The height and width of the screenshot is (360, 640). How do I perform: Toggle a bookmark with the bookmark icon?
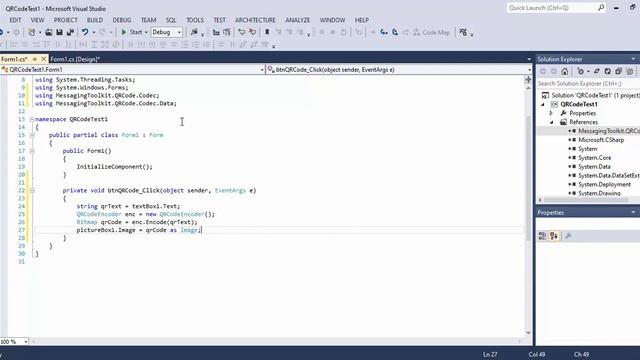tap(267, 32)
